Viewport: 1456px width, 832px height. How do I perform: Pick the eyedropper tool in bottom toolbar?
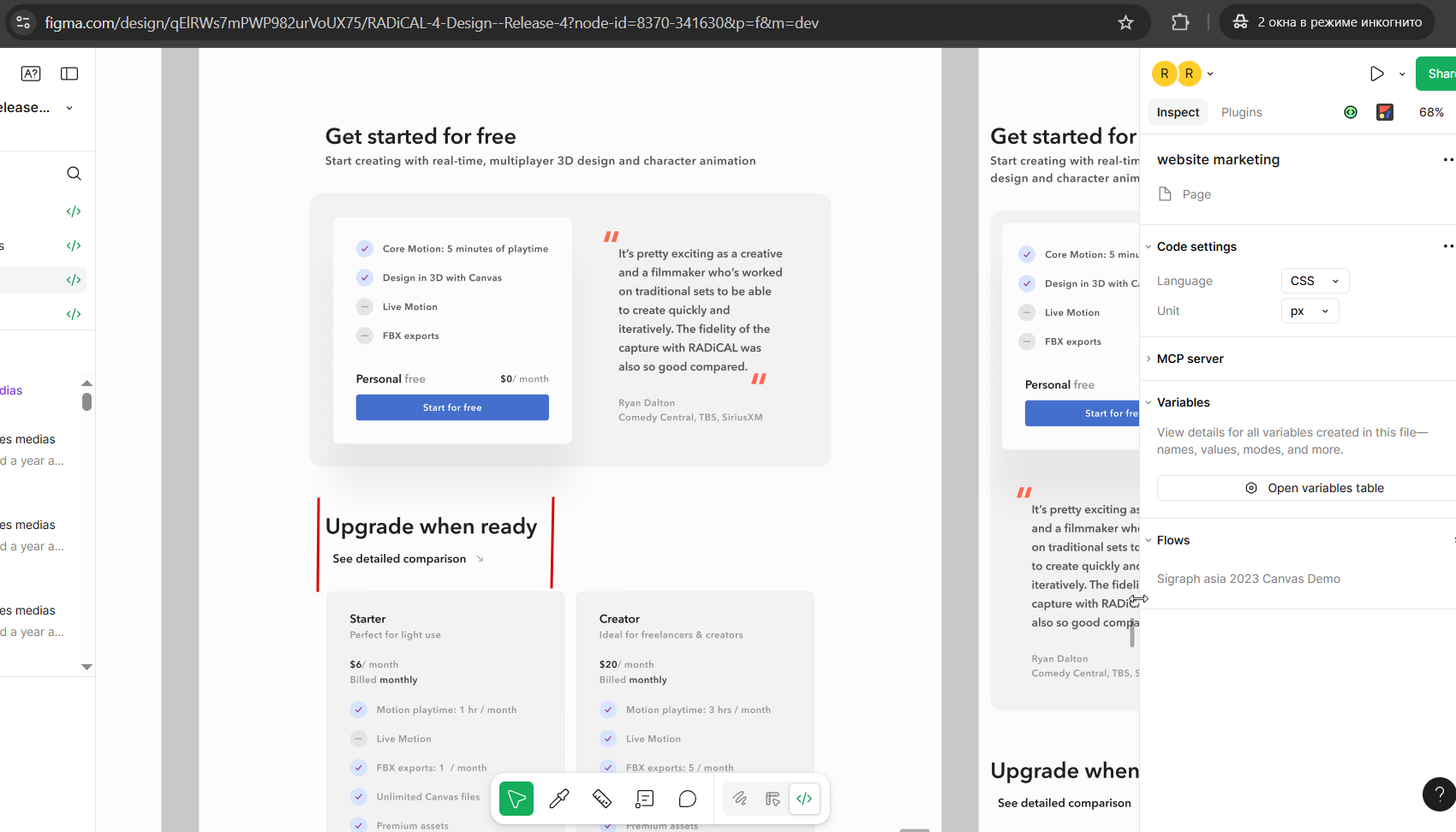click(x=559, y=799)
